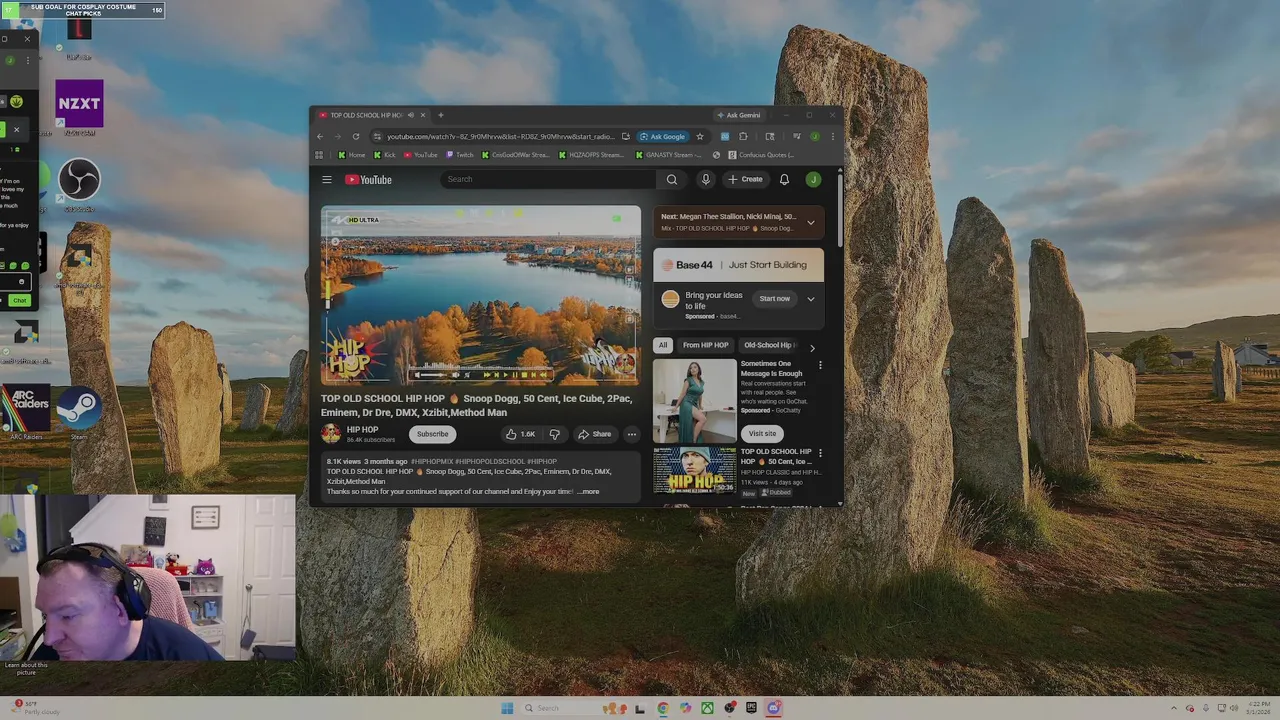Go back in Chrome
The height and width of the screenshot is (720, 1280).
tap(320, 136)
